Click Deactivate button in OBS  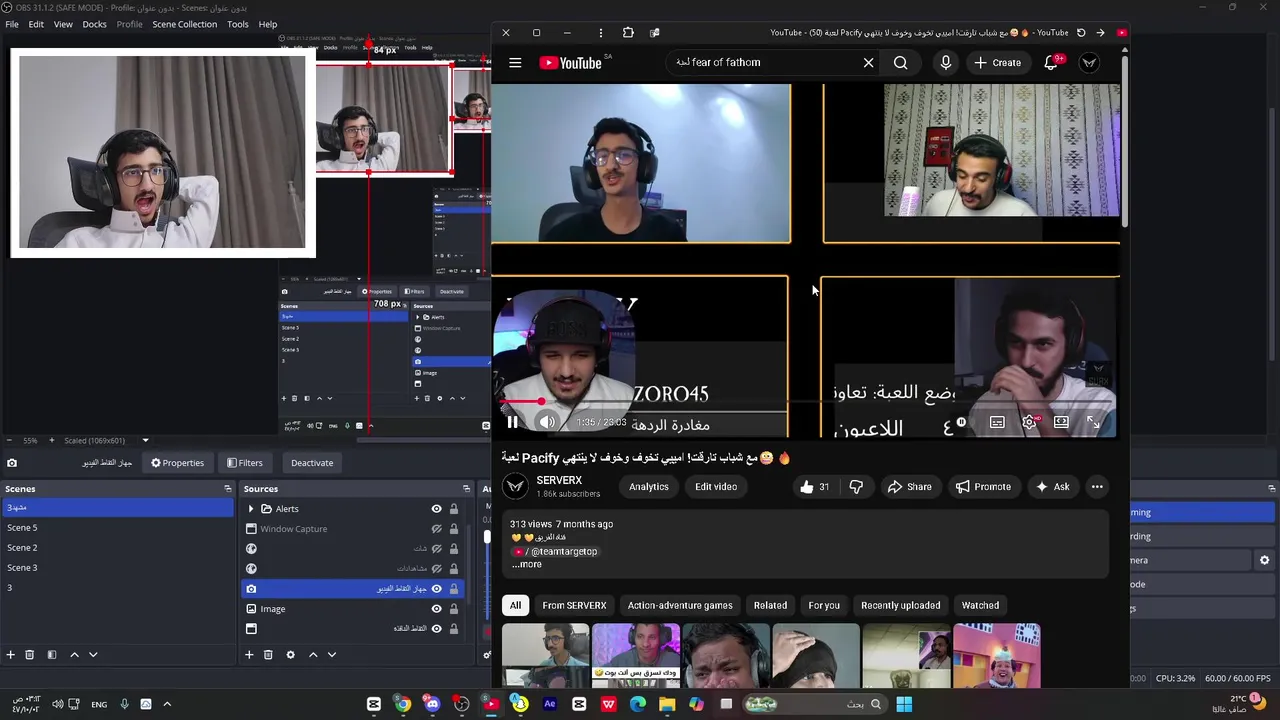click(312, 463)
